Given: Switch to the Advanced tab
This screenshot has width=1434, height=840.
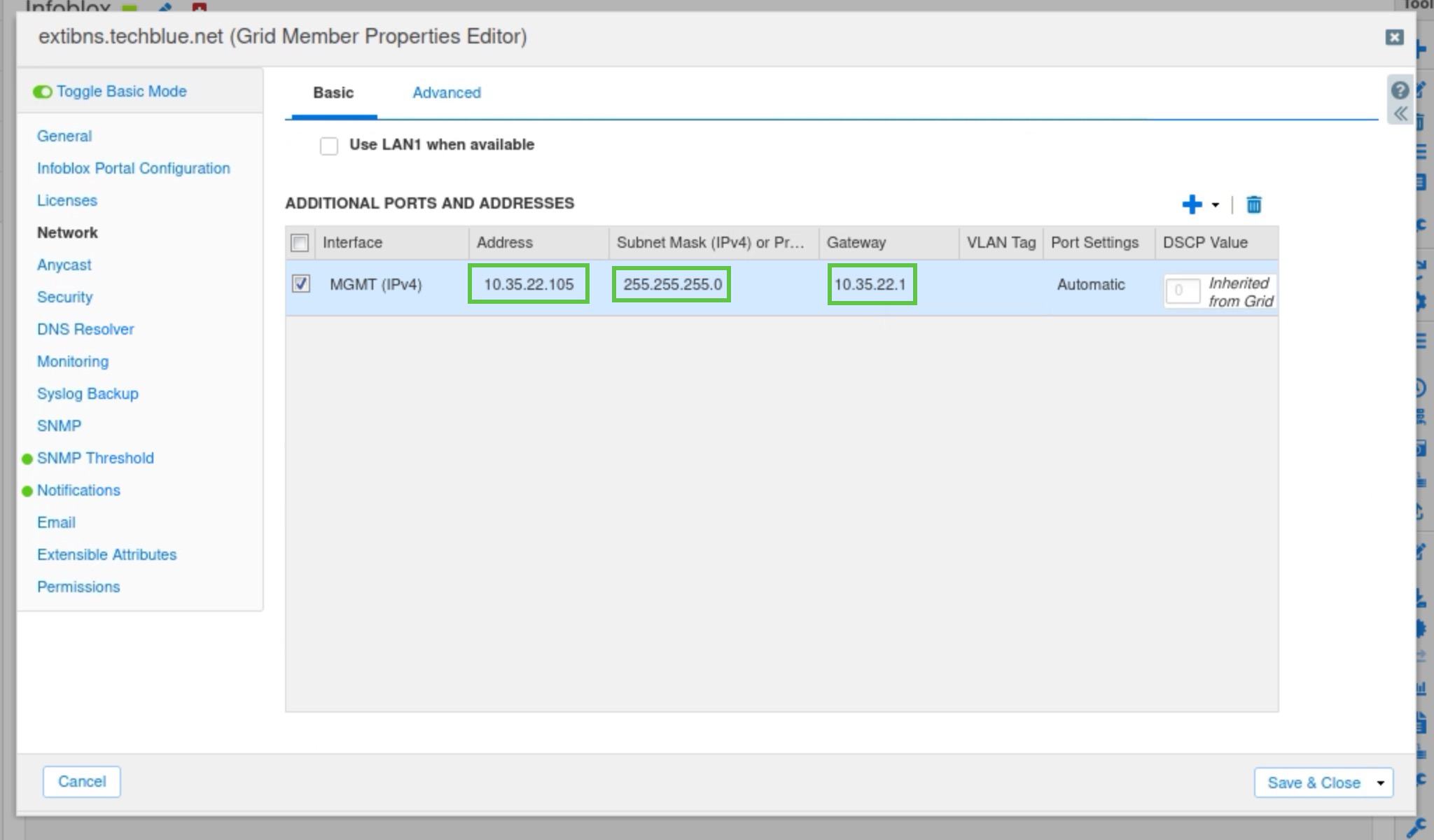Looking at the screenshot, I should click(446, 92).
